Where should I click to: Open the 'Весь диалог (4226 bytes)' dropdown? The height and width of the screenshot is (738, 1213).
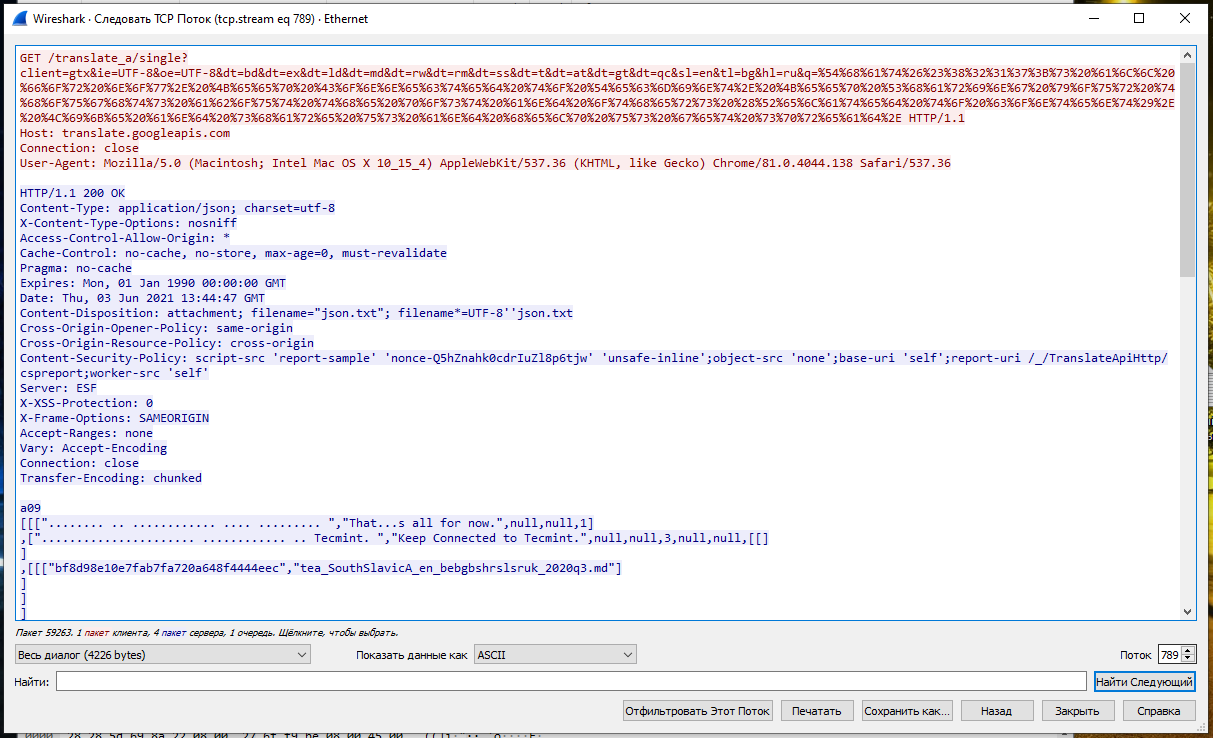click(163, 654)
